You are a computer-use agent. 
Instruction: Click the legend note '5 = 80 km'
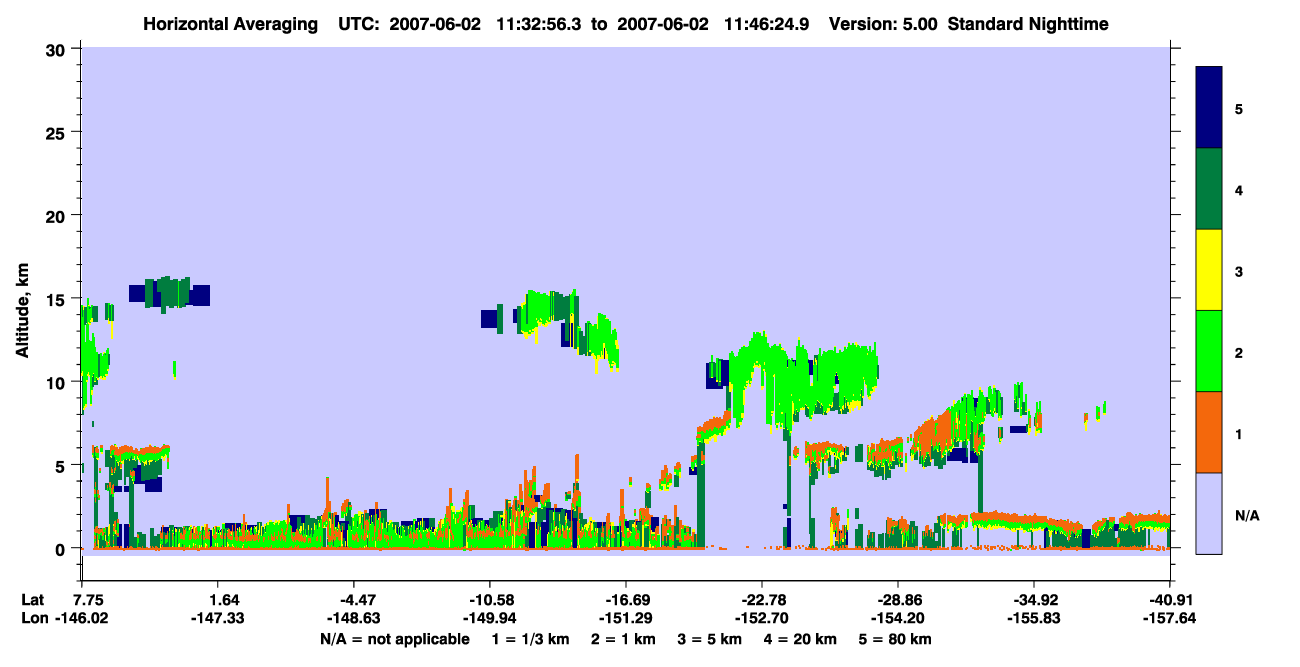coord(896,639)
